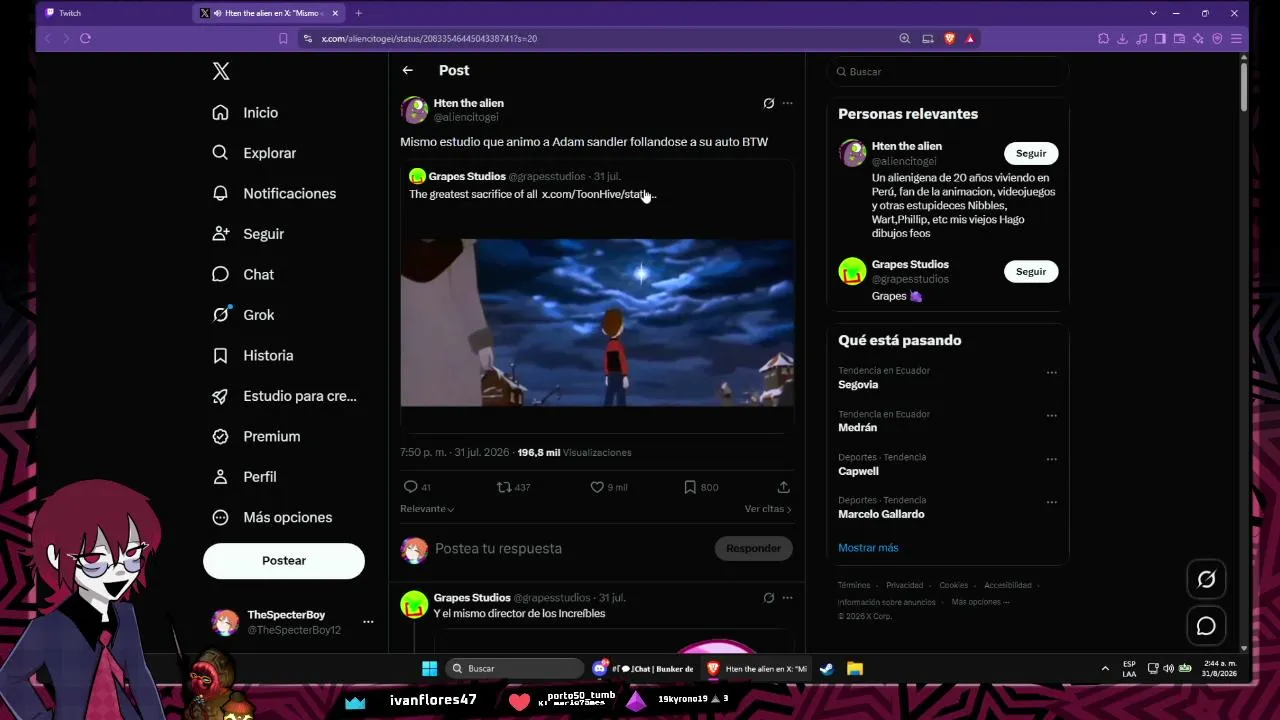Open more options for Segovia trend
This screenshot has height=720, width=1280.
click(x=1051, y=372)
